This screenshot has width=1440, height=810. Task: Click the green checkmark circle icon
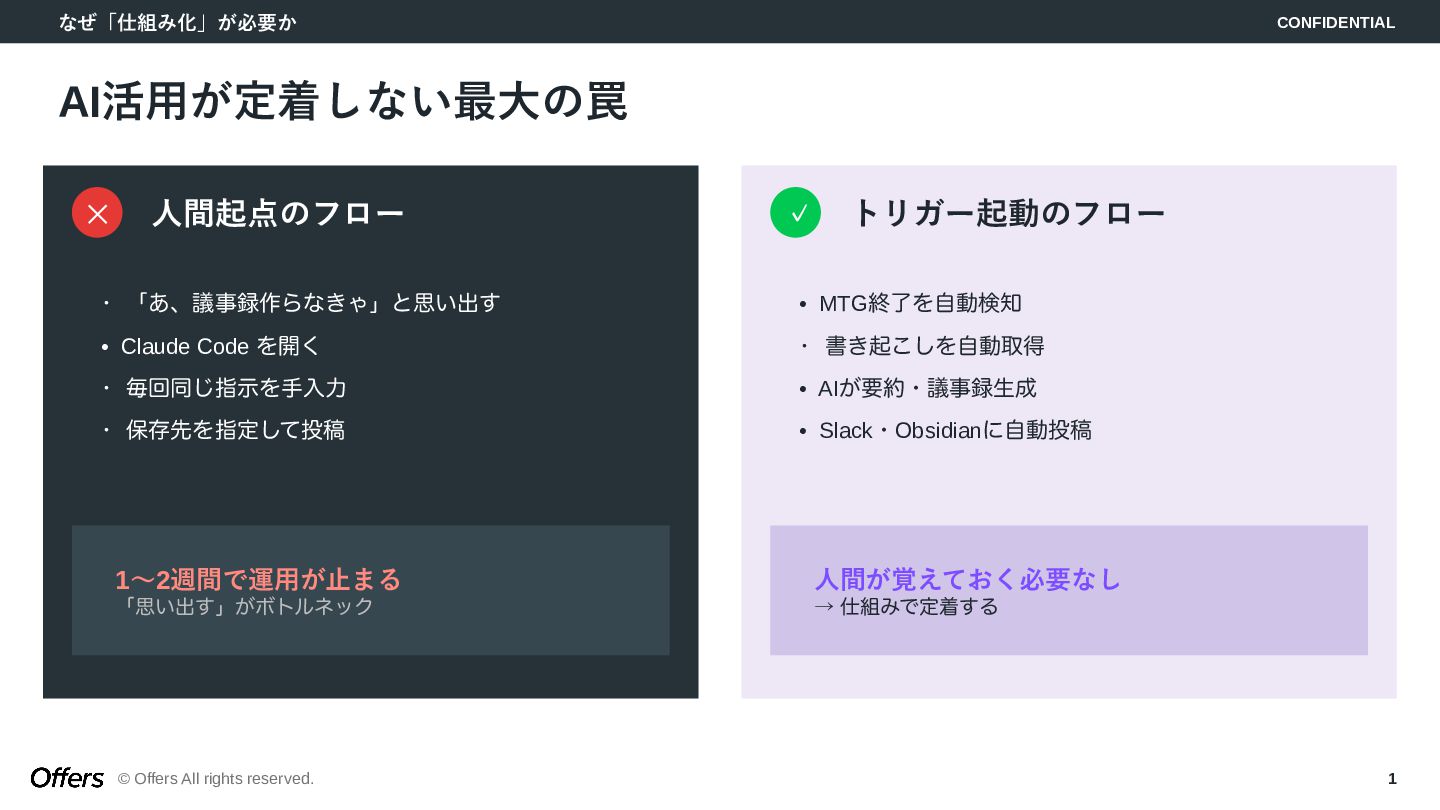coord(795,213)
